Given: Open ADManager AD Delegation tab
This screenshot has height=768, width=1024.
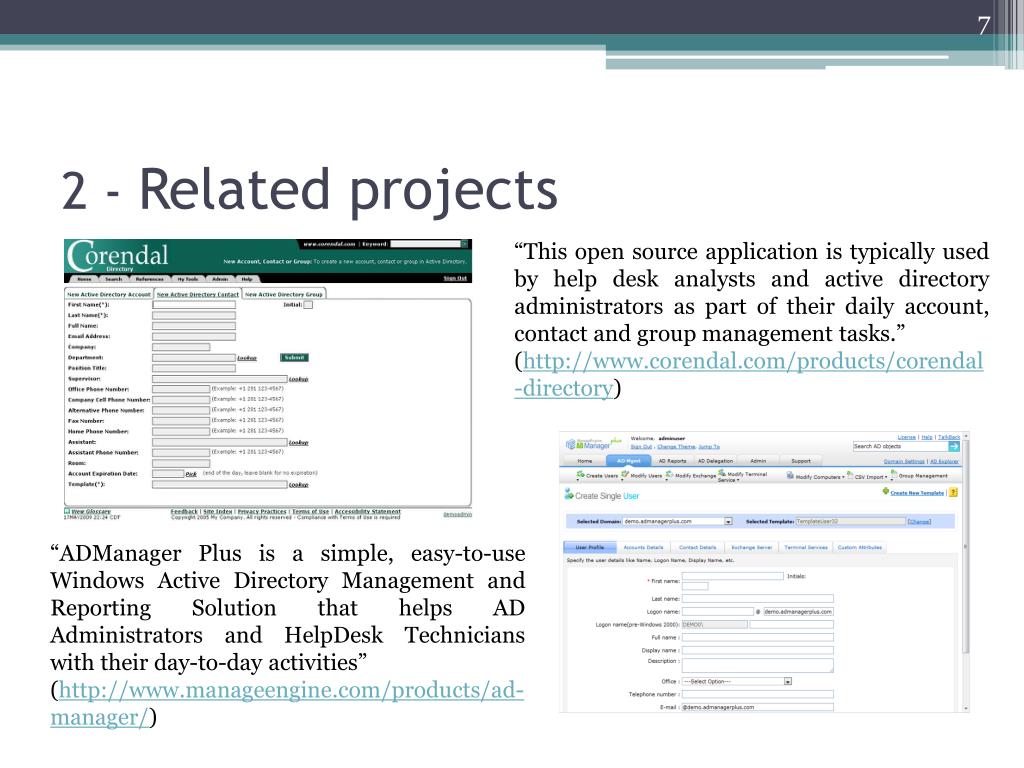Looking at the screenshot, I should 715,460.
